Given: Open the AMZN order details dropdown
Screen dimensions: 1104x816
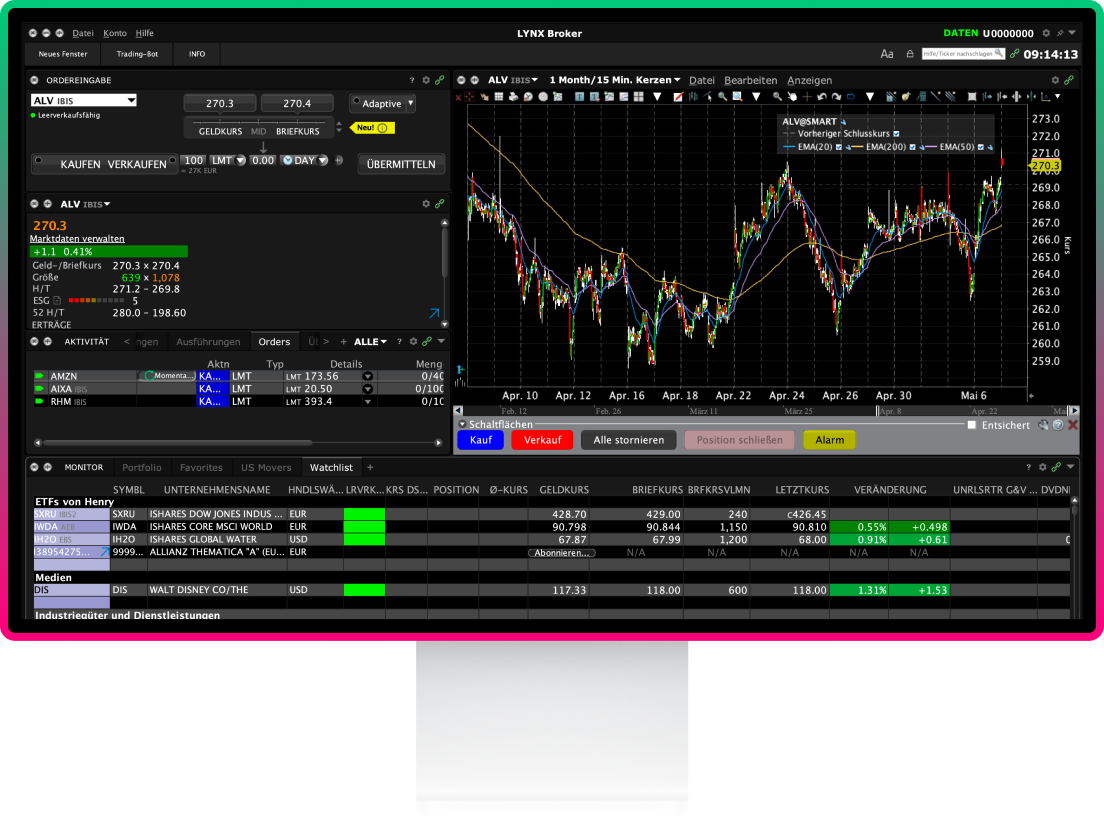Looking at the screenshot, I should [368, 376].
